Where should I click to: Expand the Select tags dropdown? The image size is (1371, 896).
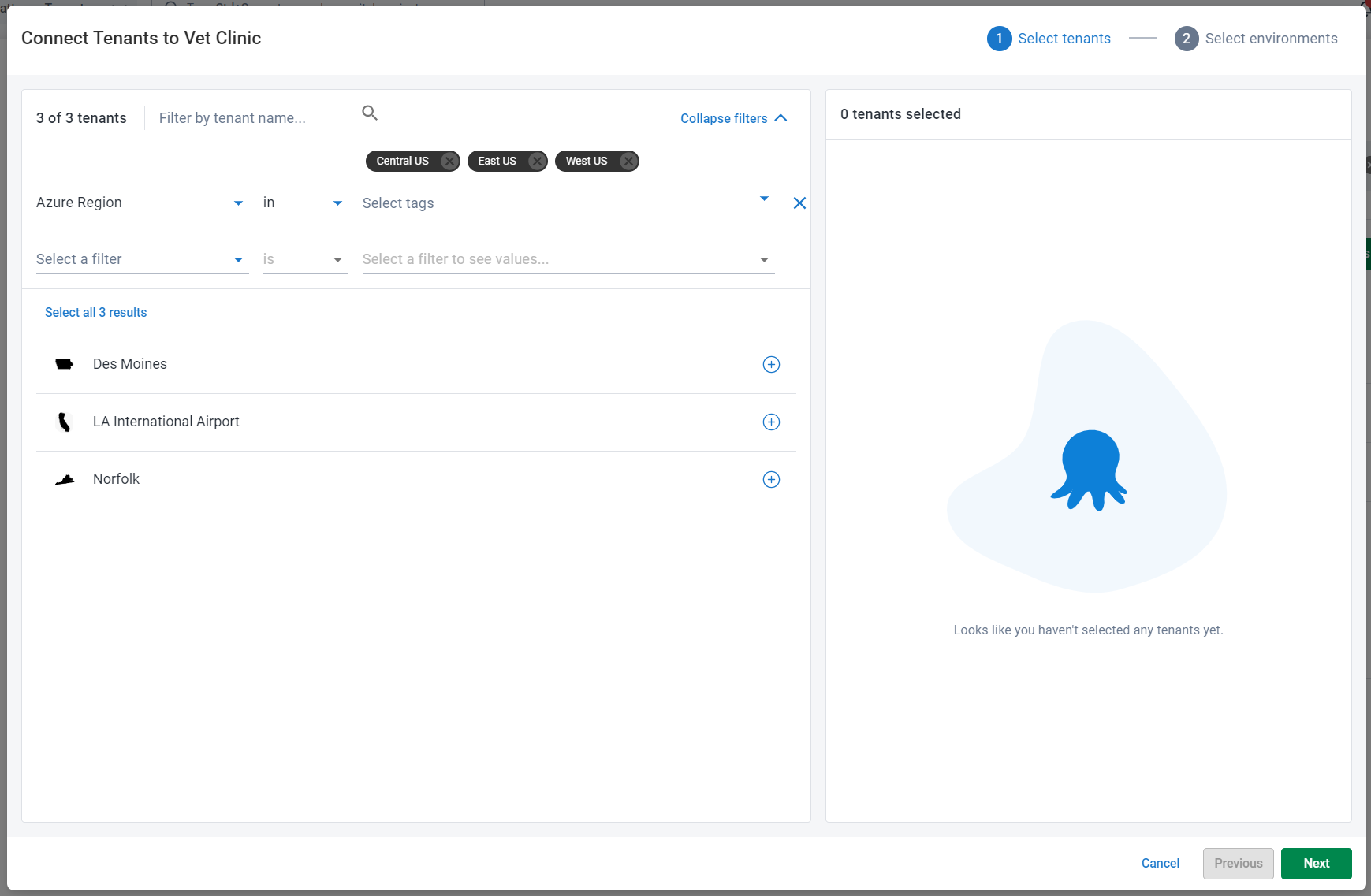(568, 203)
